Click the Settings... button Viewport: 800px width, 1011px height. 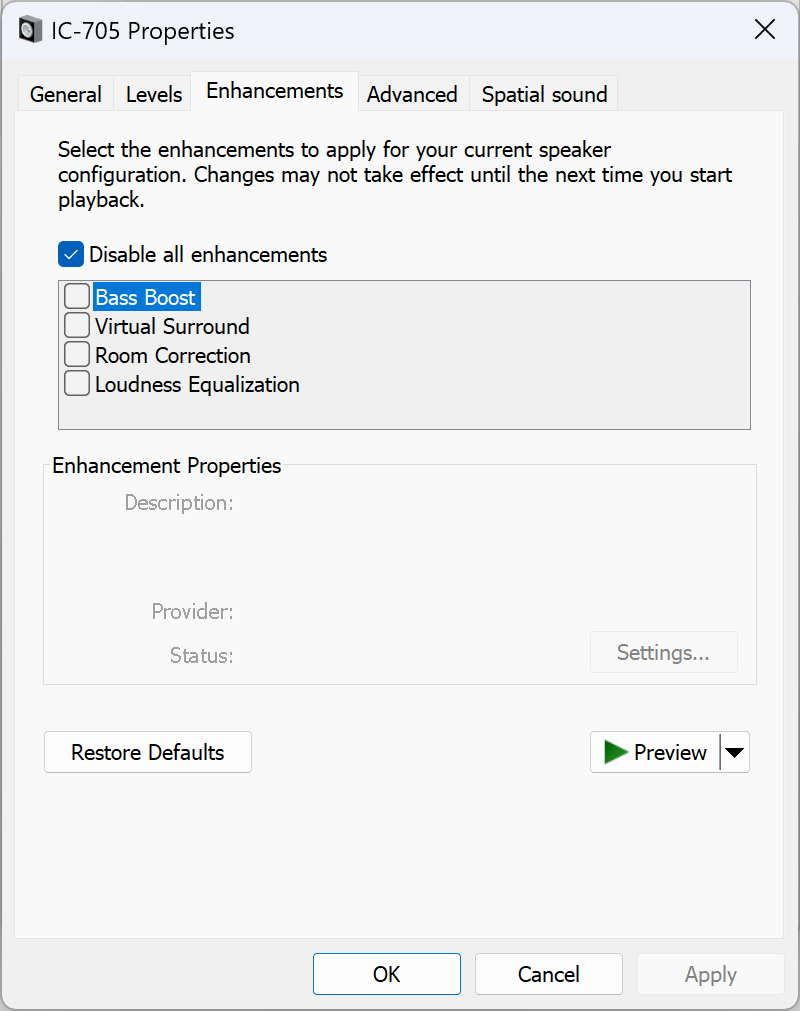click(663, 652)
